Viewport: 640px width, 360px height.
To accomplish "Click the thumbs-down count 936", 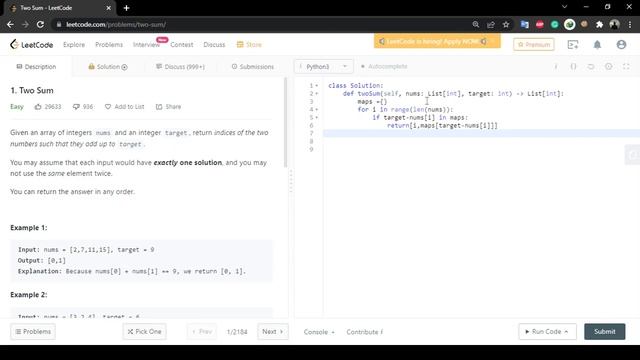I will point(83,107).
